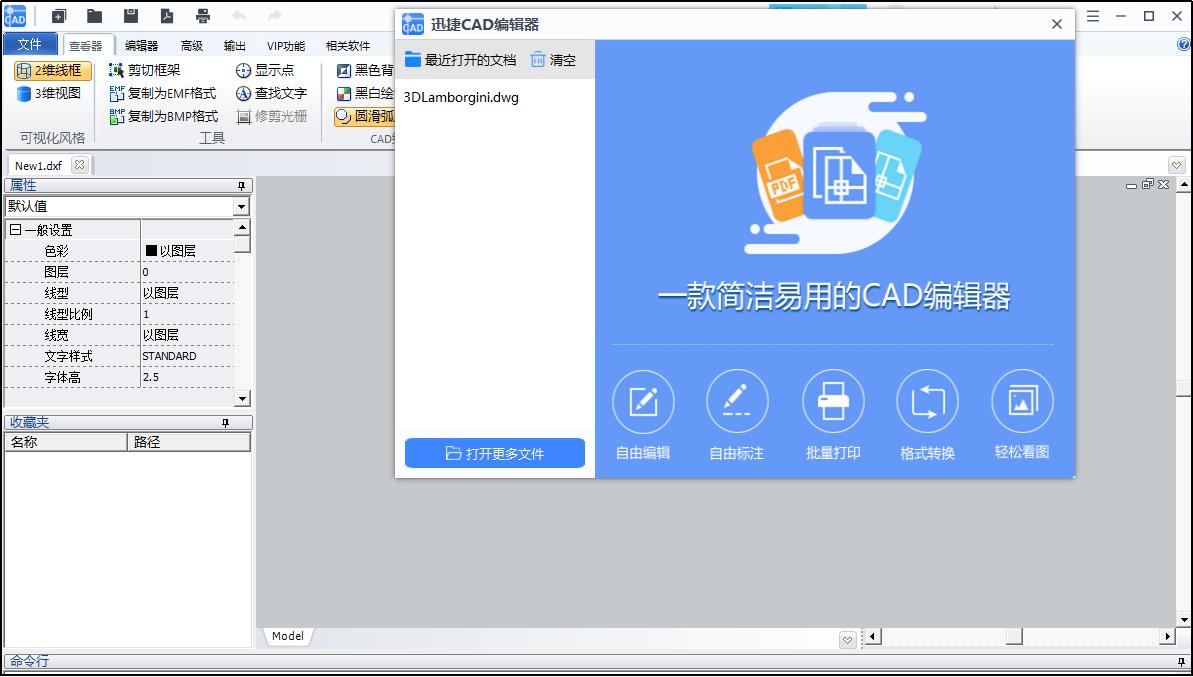The width and height of the screenshot is (1193, 677).
Task: Click the 清空 clear recent documents icon
Action: [x=538, y=59]
